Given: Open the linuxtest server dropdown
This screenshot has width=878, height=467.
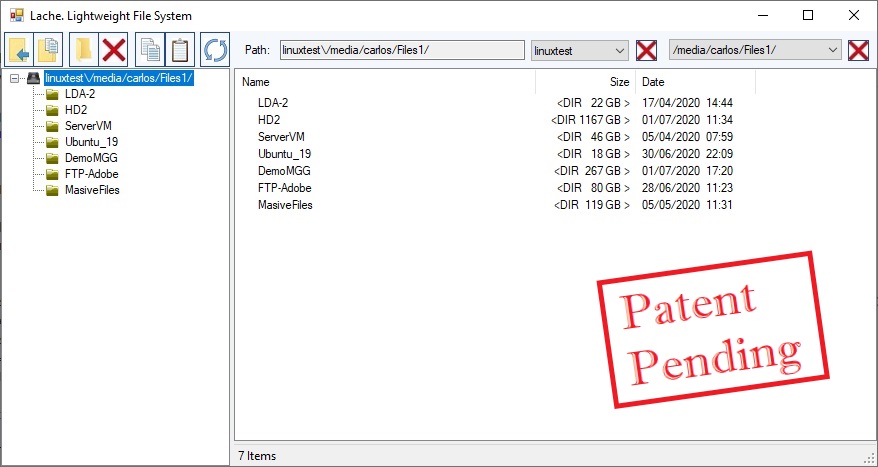Looking at the screenshot, I should click(x=618, y=50).
